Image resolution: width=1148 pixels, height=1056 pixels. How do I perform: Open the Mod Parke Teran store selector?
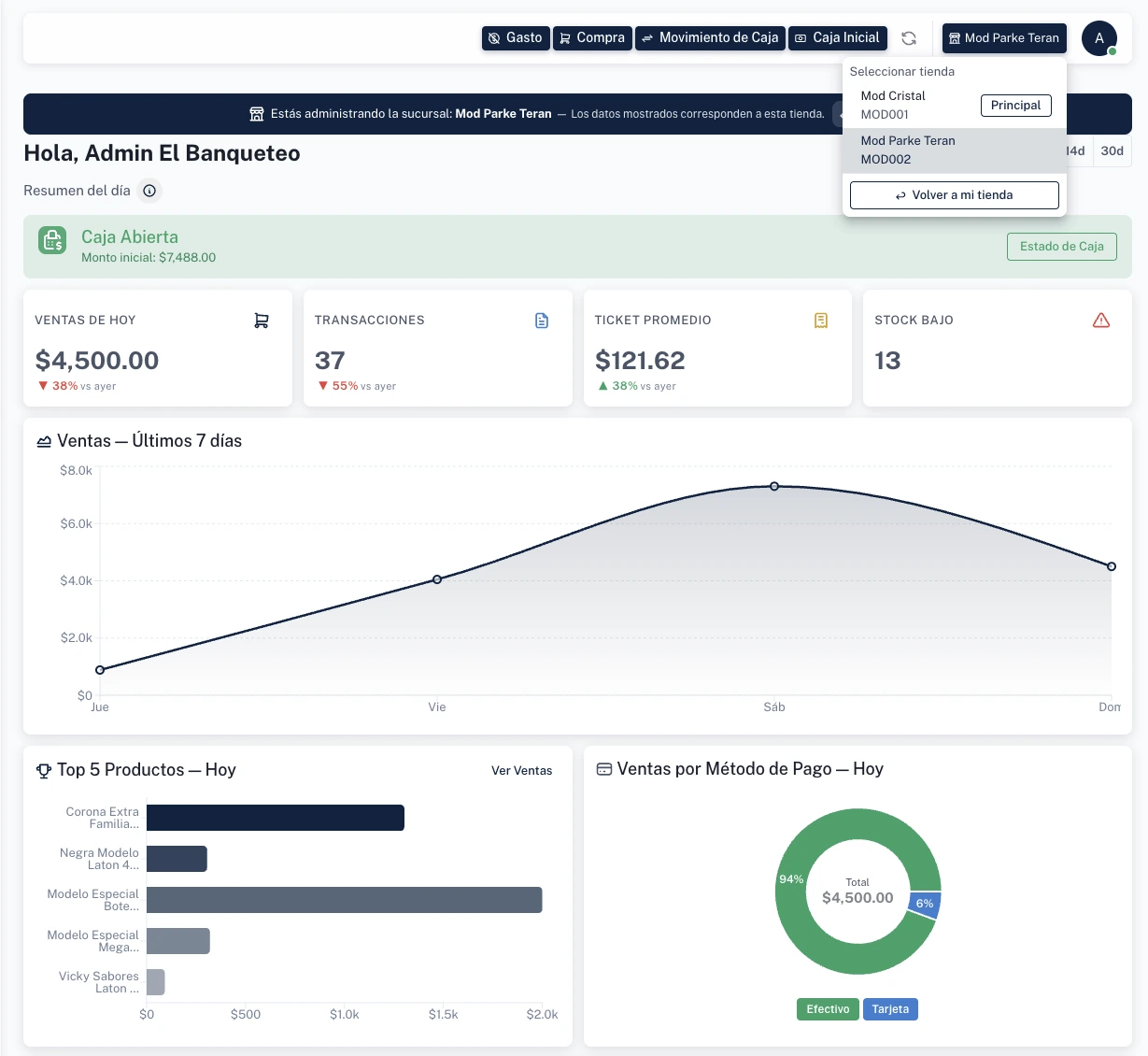click(1004, 38)
